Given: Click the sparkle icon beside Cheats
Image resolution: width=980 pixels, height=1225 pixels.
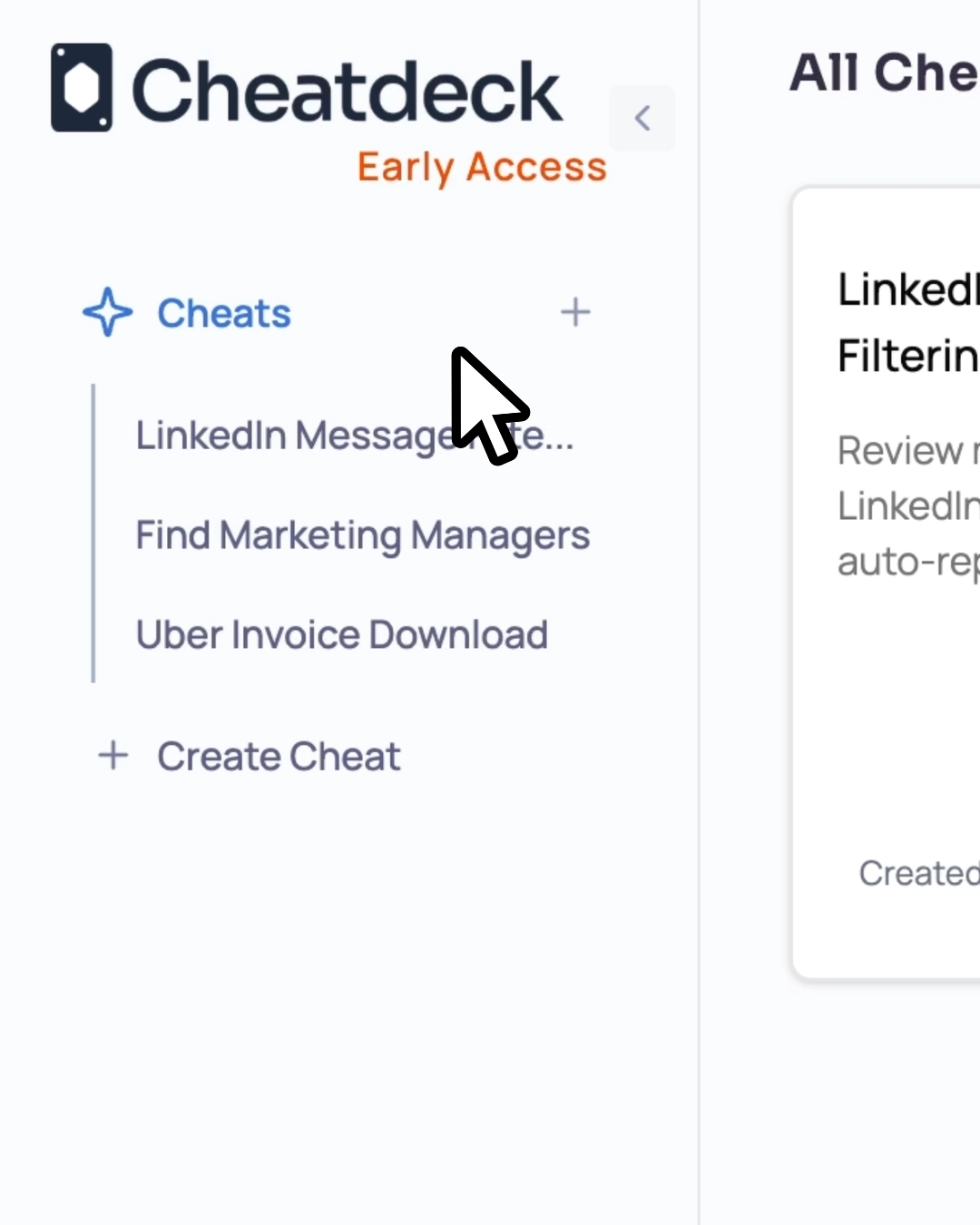Looking at the screenshot, I should (x=108, y=312).
